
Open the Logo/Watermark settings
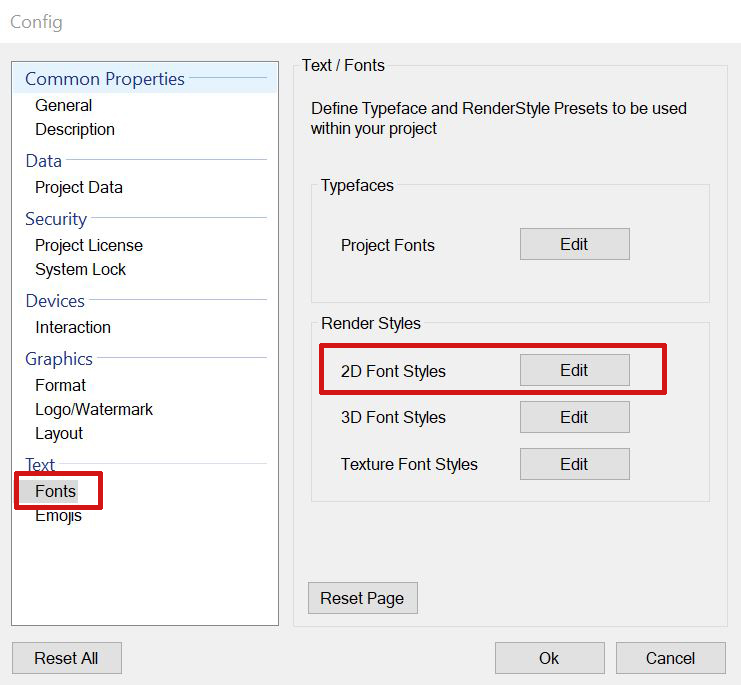(94, 409)
